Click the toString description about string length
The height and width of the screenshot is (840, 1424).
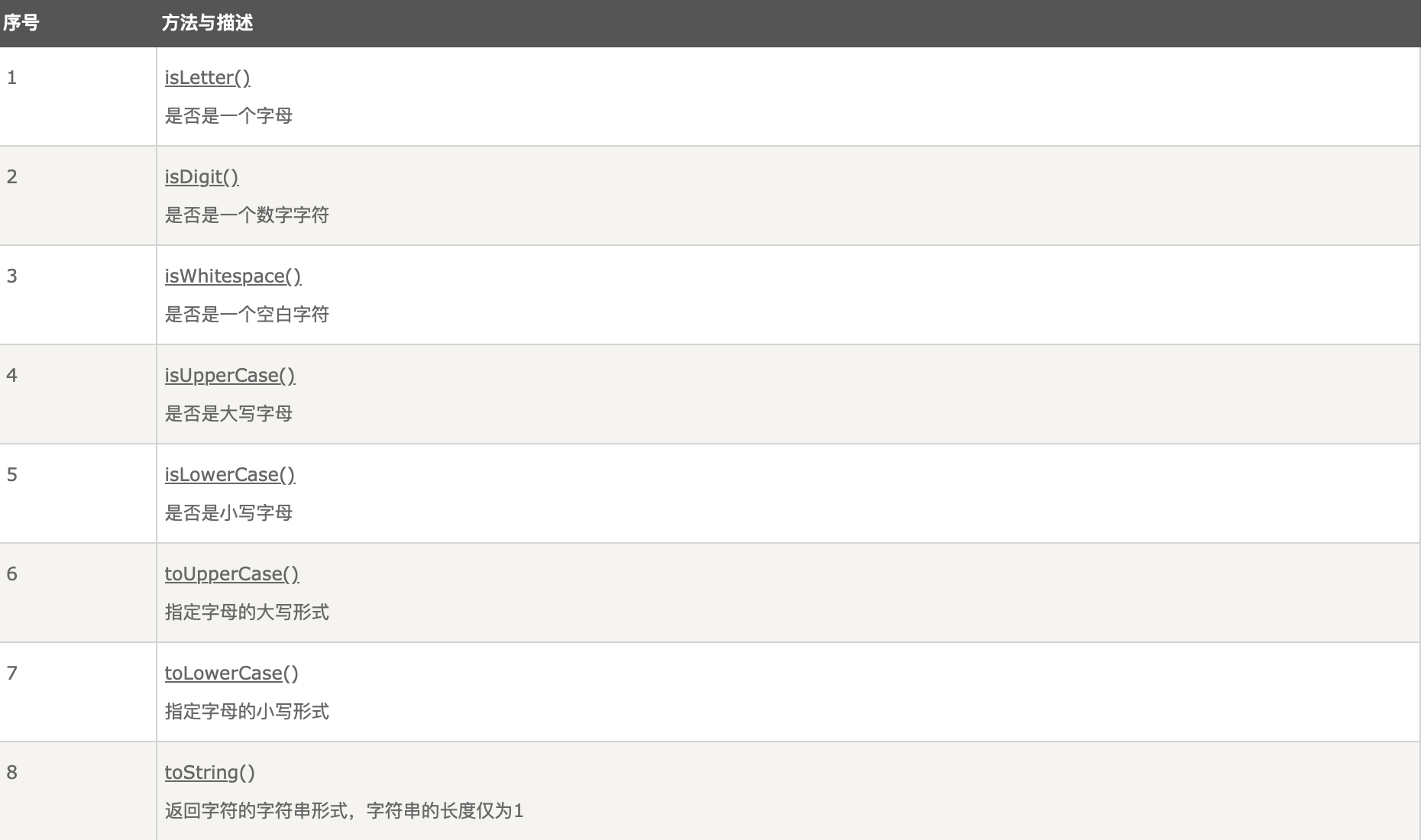(344, 811)
